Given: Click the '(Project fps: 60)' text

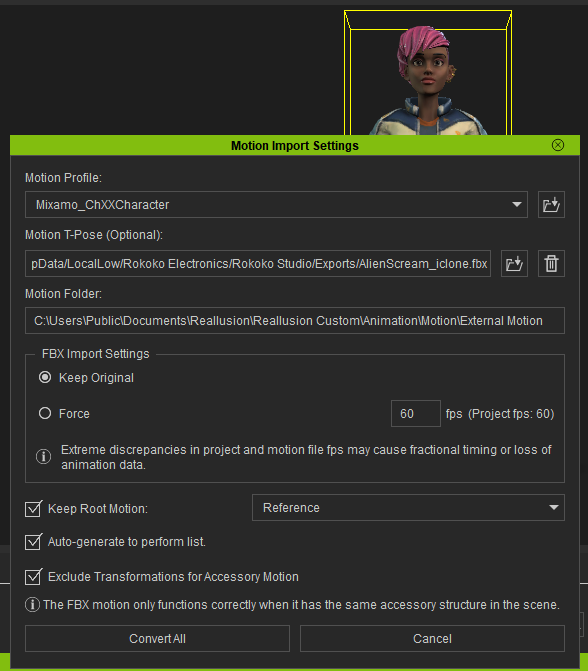Looking at the screenshot, I should tap(511, 414).
